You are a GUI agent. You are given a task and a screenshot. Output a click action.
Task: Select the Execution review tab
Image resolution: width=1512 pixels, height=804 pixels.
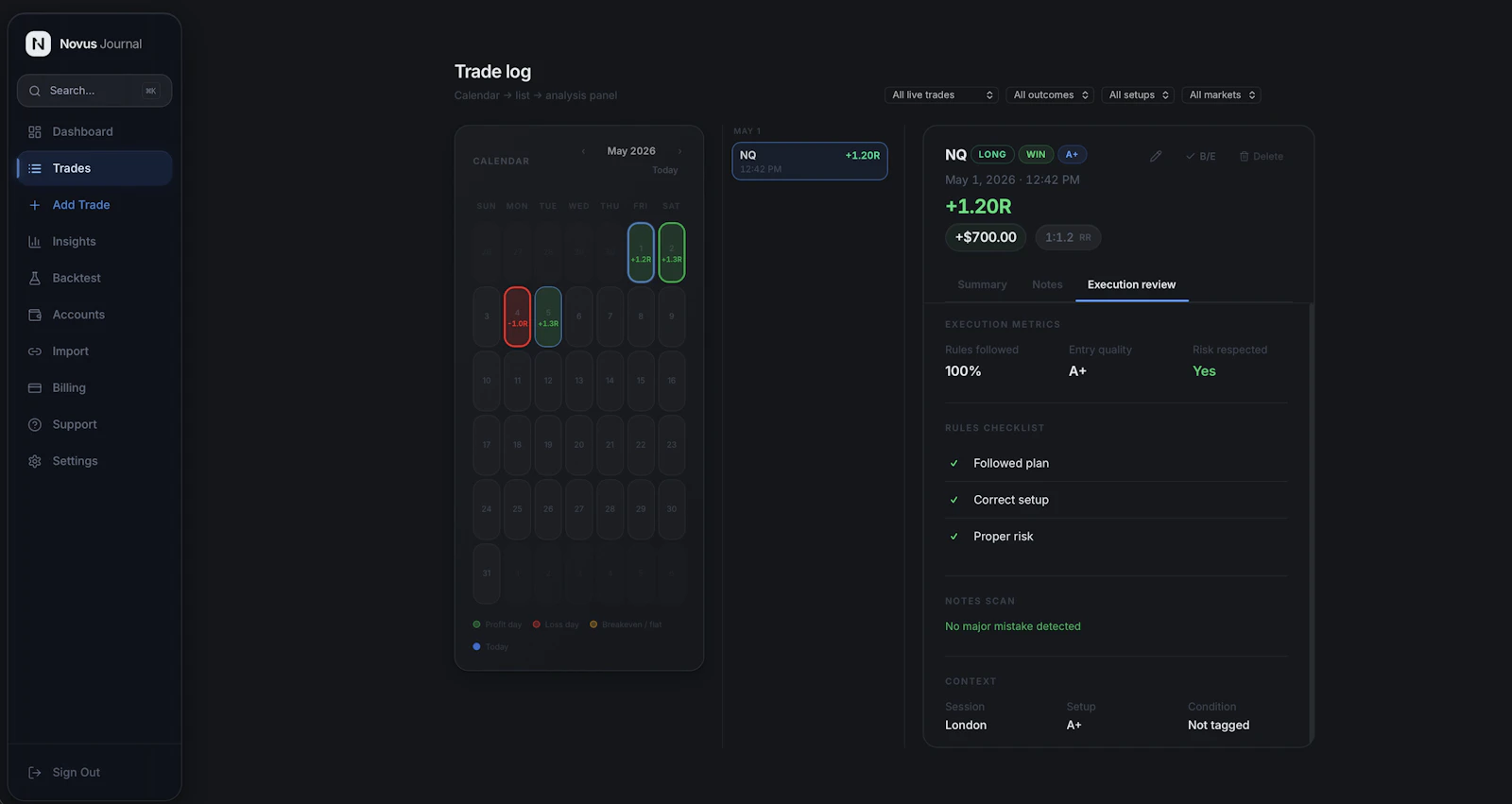click(1131, 284)
